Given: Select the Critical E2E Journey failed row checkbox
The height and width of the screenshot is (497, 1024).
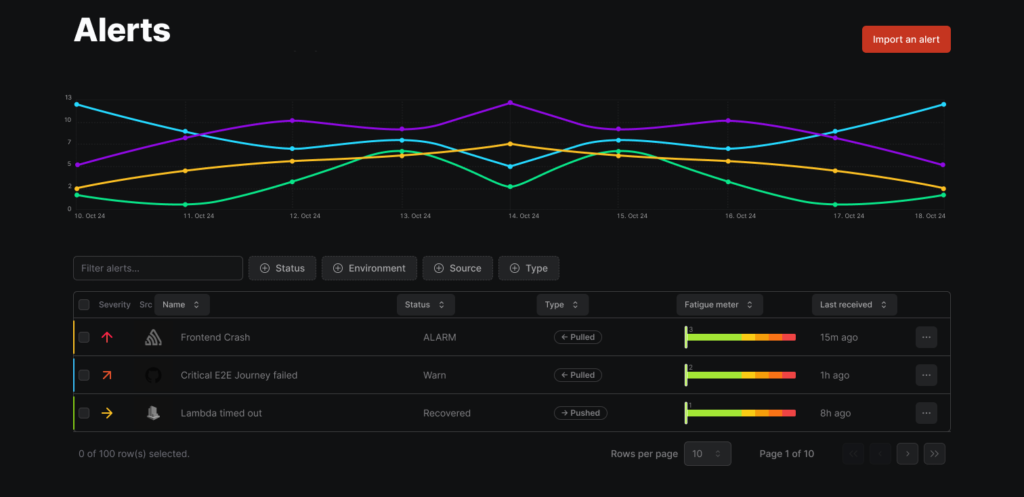Looking at the screenshot, I should tap(84, 375).
